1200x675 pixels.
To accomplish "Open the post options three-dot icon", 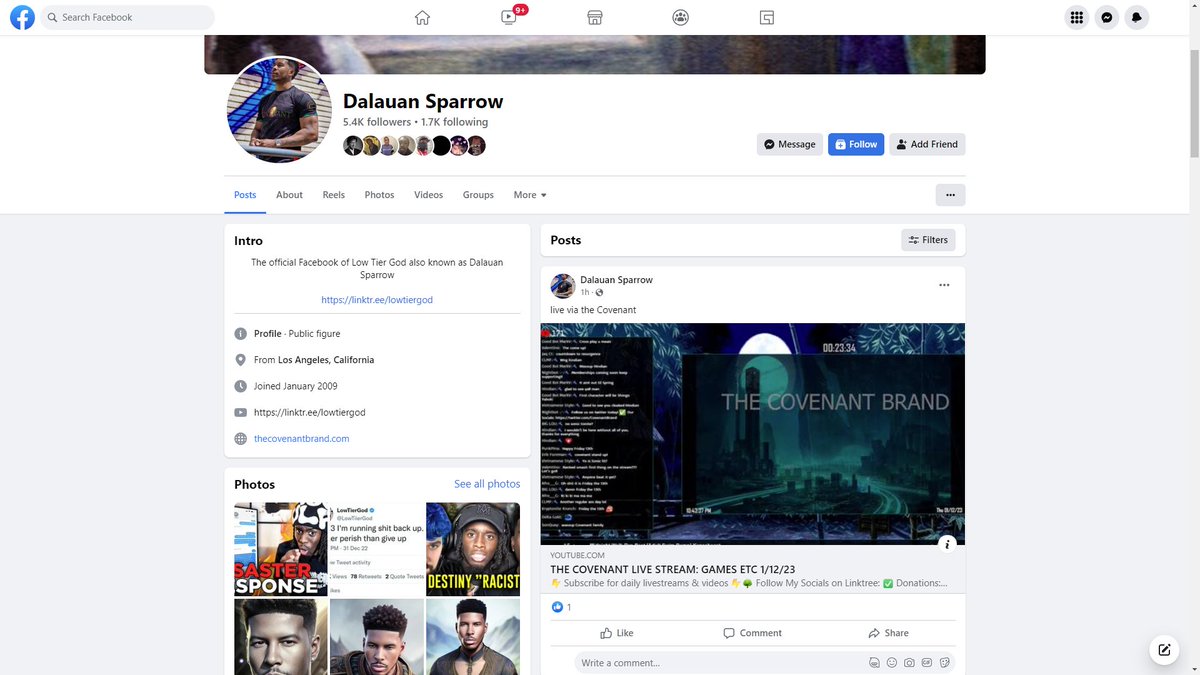I will click(x=944, y=285).
